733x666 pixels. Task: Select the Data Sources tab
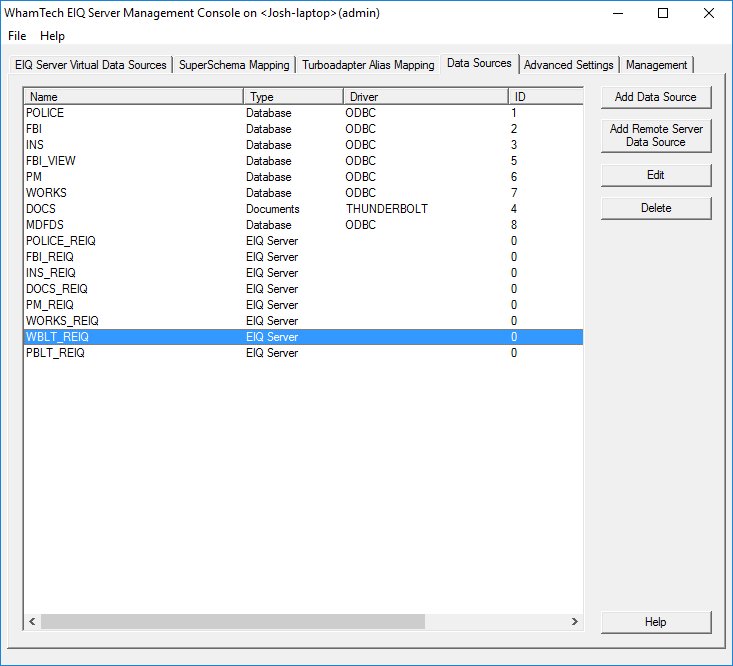coord(479,63)
